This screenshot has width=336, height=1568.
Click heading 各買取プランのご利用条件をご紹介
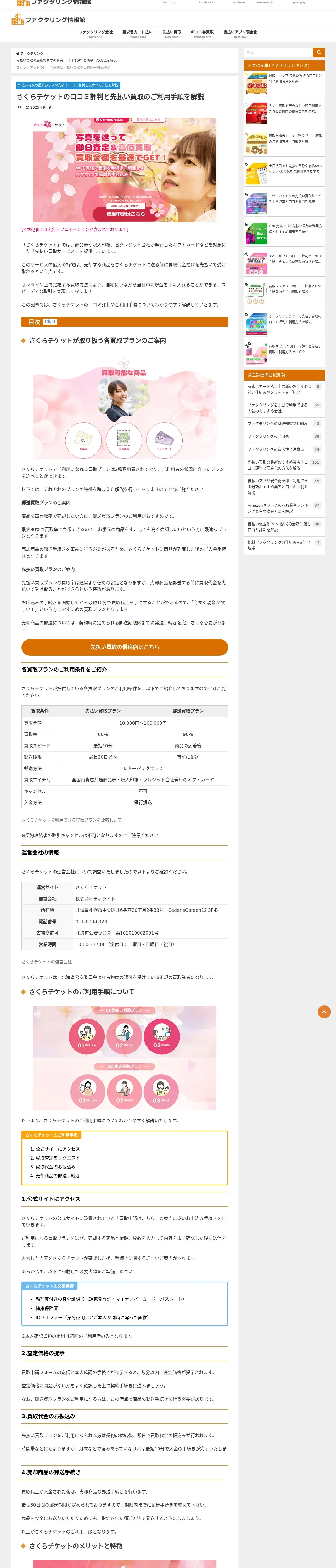(x=64, y=669)
